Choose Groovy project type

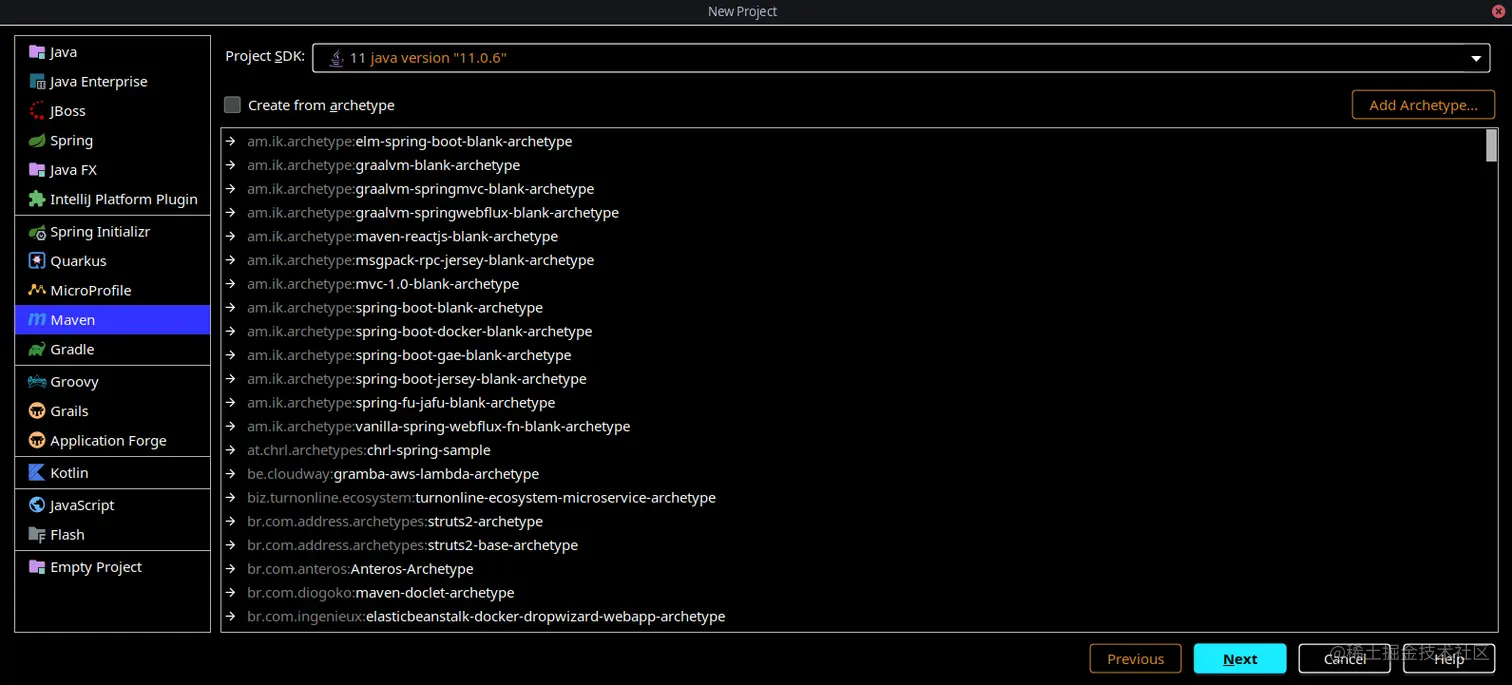(113, 382)
